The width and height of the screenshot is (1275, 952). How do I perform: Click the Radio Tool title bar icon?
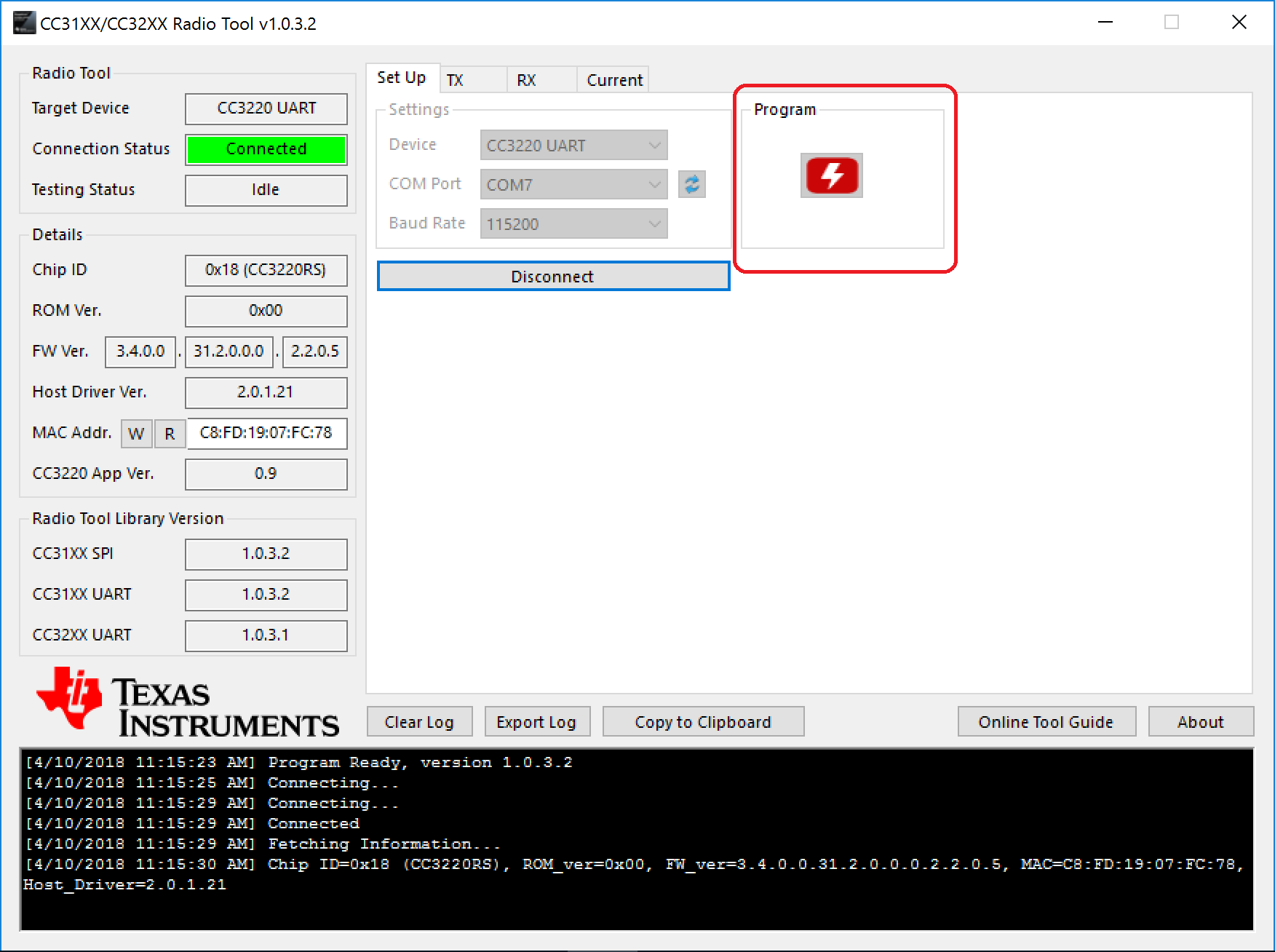(23, 23)
